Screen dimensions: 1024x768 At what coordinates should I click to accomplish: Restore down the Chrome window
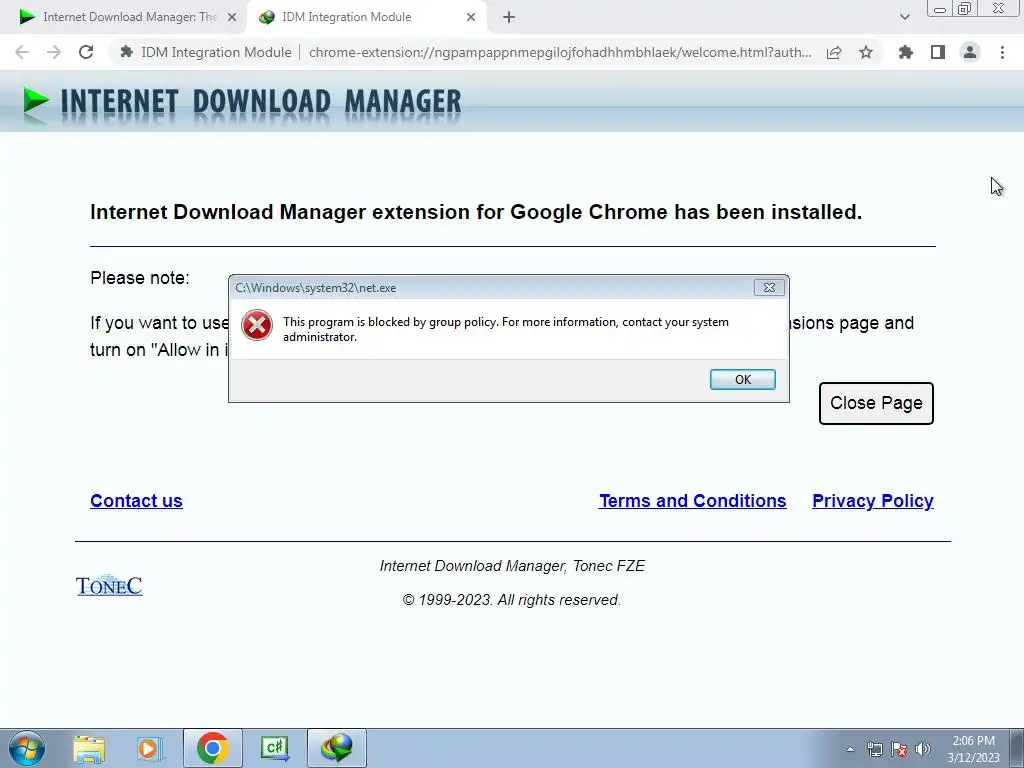965,8
